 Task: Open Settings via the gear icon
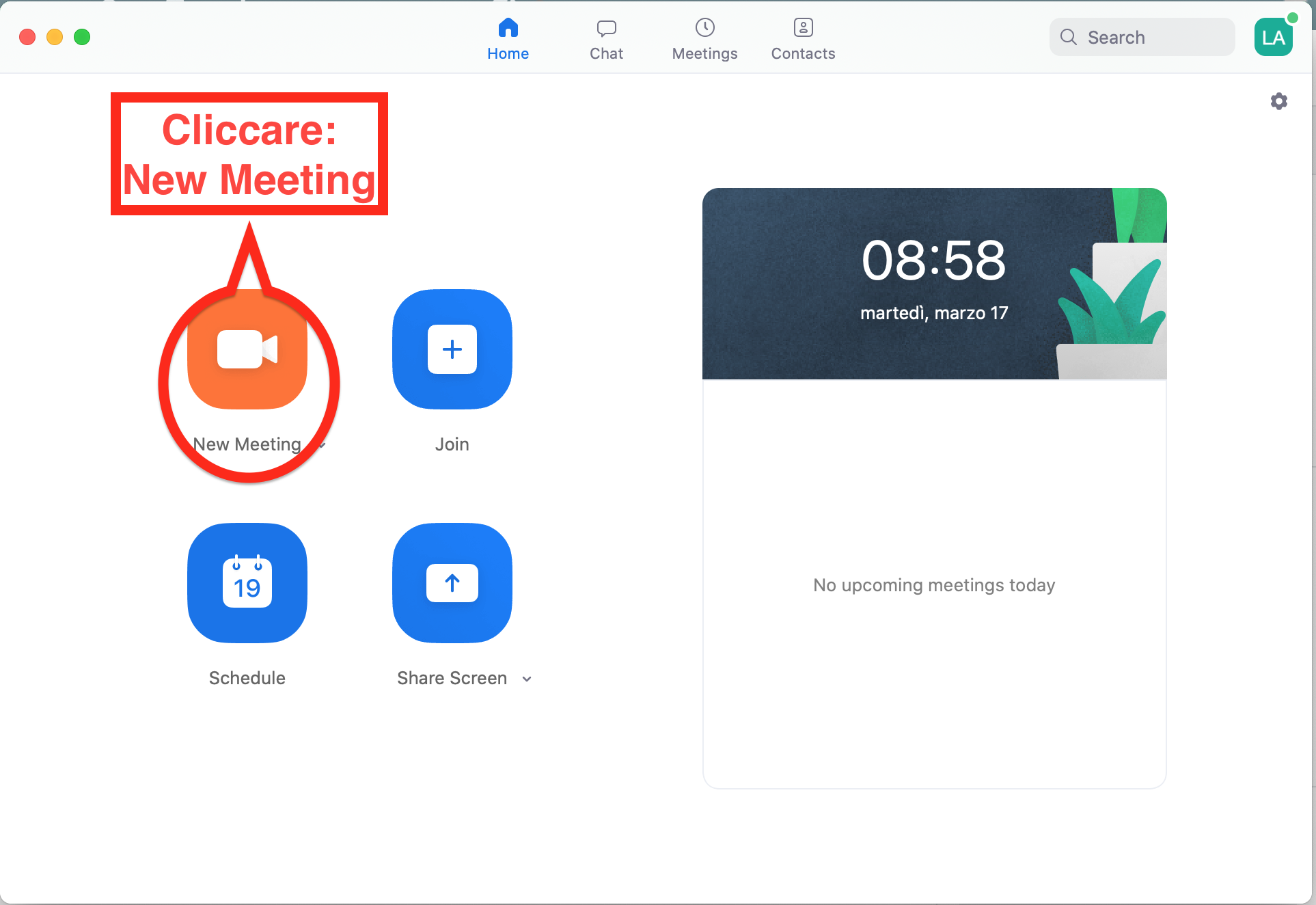tap(1279, 101)
